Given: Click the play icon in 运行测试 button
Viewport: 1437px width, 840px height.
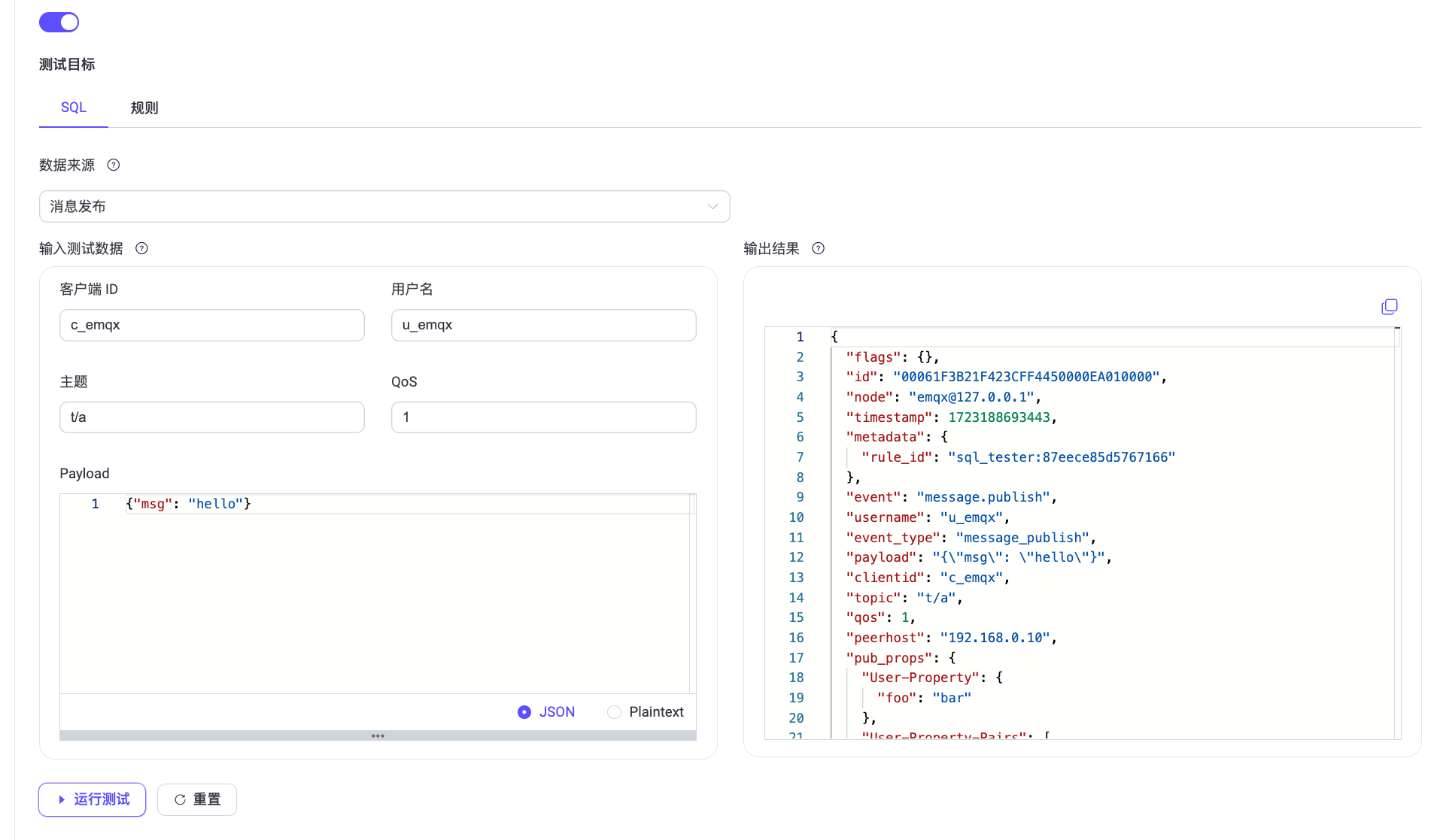Looking at the screenshot, I should click(62, 799).
